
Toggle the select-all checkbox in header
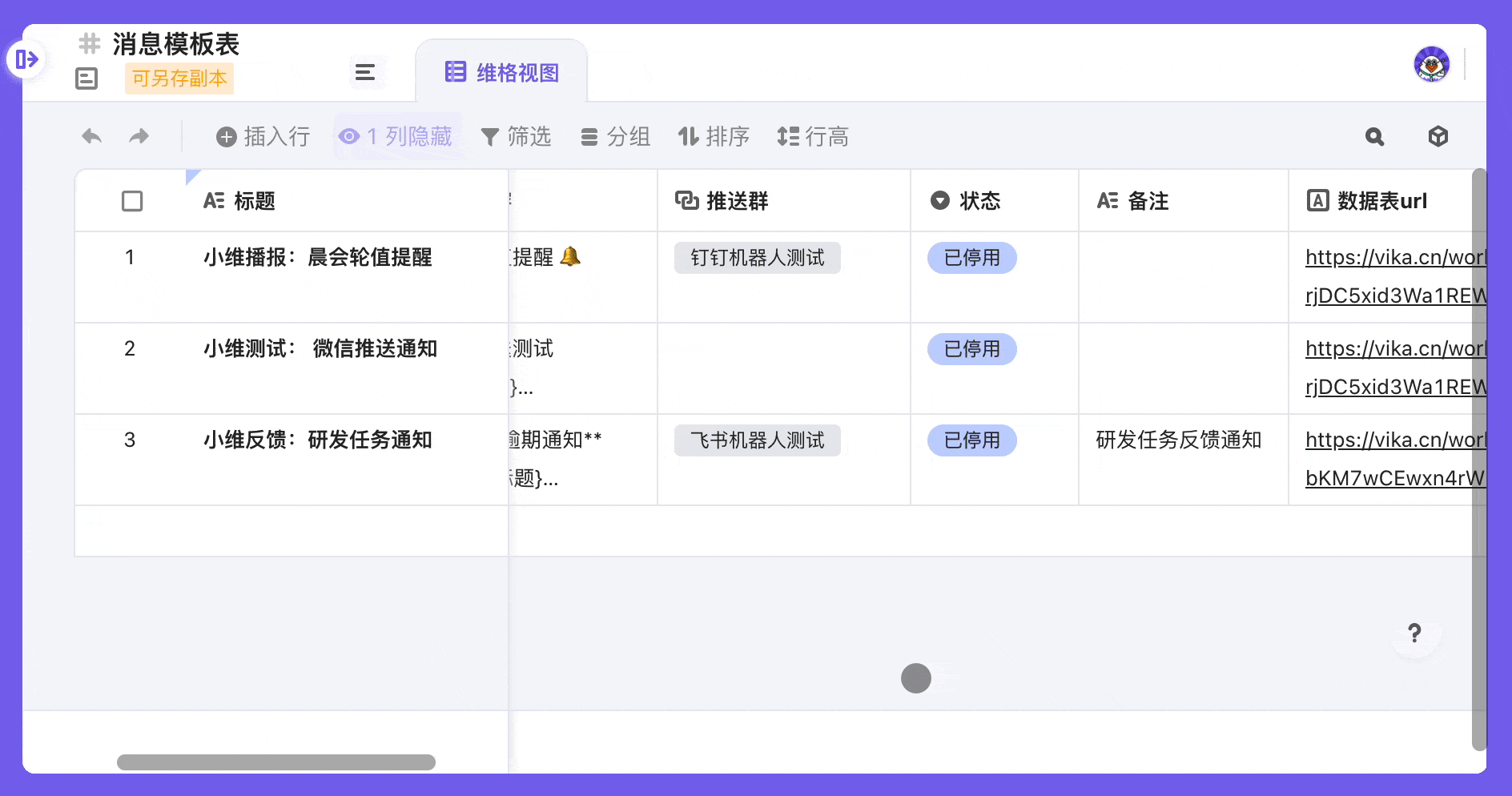[x=132, y=201]
